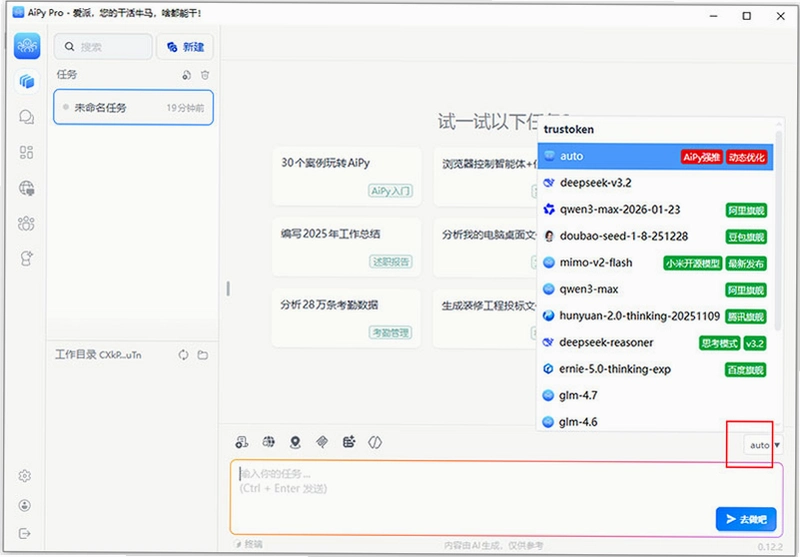
Task: Open the 编写2025年工作总结 card
Action: coord(347,247)
